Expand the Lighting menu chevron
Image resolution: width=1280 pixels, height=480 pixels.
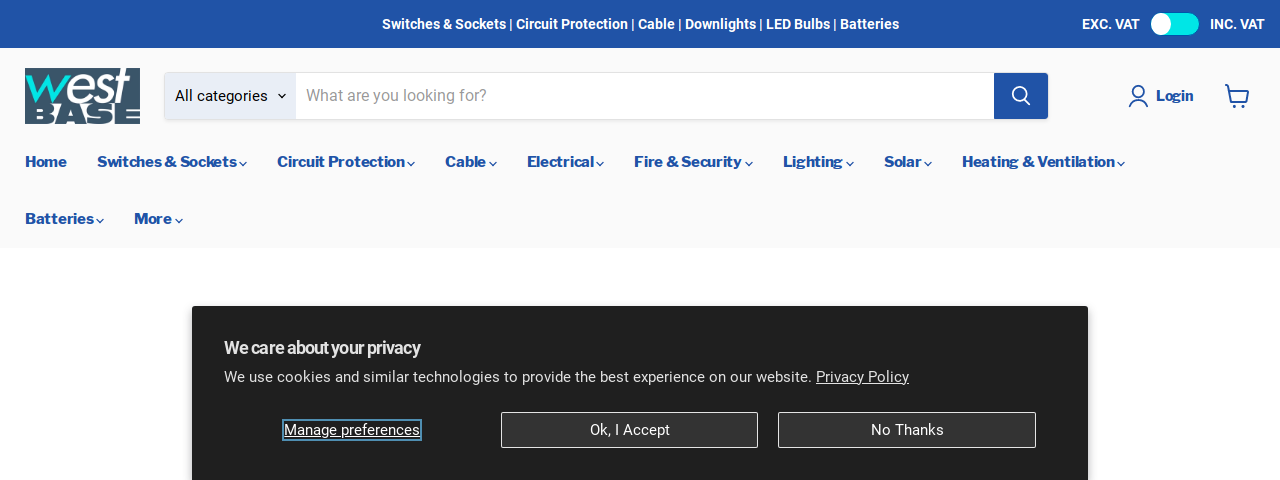point(849,164)
